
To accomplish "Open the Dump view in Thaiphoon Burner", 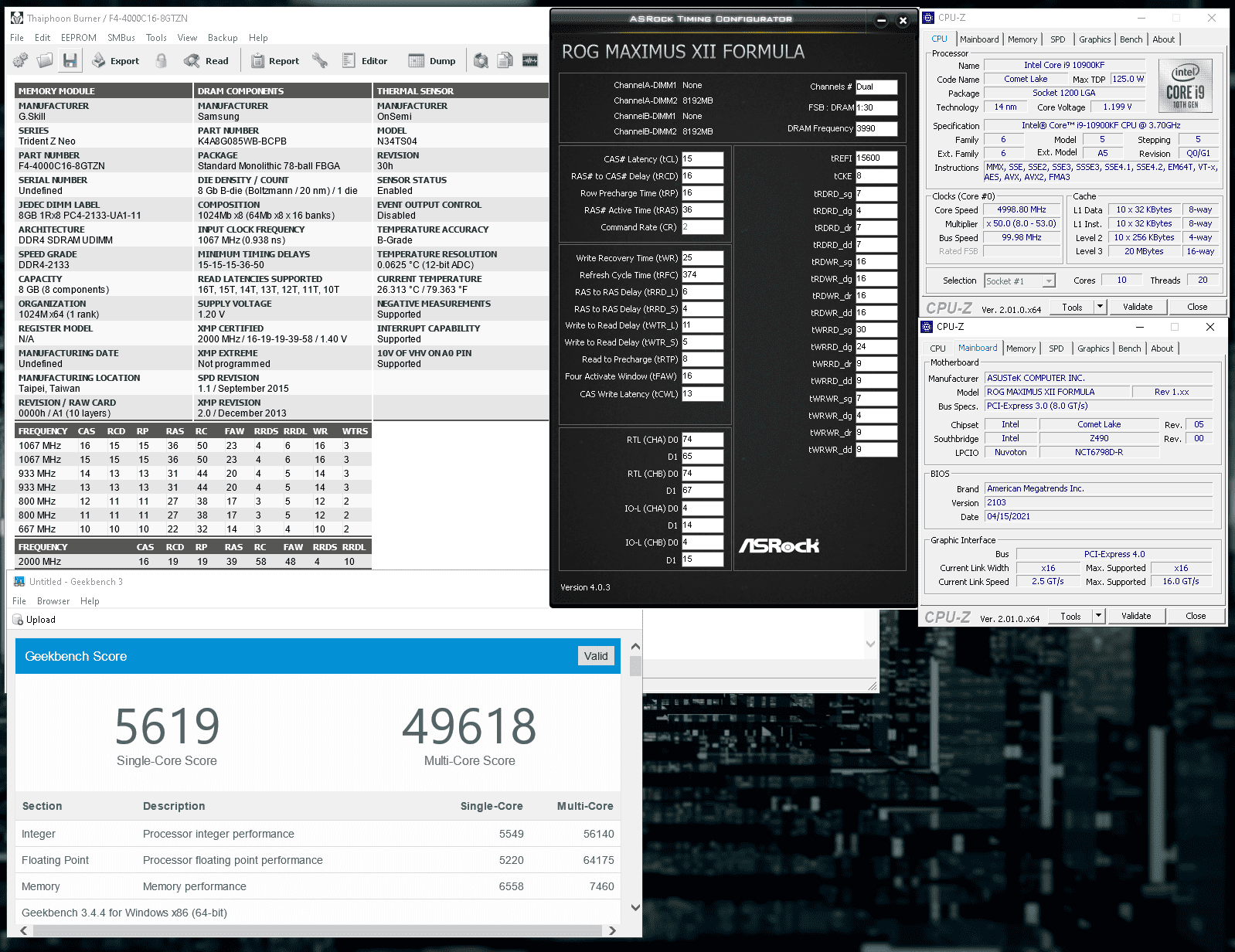I will (432, 60).
